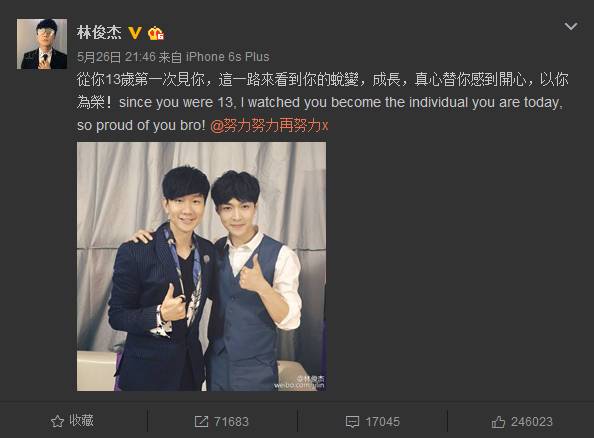Open the @努力努力再努力x mention
594x438 pixels.
point(269,125)
